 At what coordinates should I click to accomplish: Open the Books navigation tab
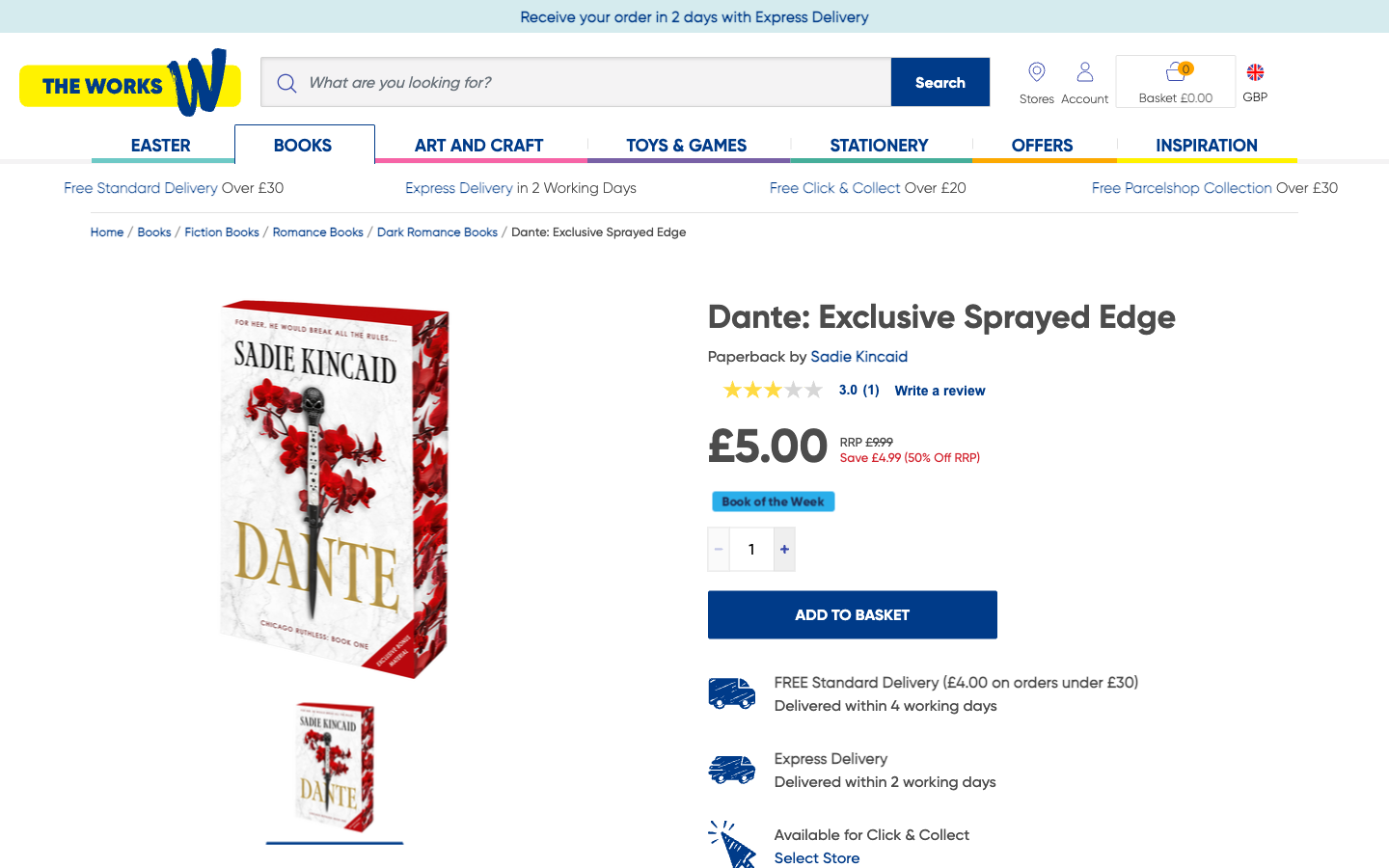(x=303, y=146)
